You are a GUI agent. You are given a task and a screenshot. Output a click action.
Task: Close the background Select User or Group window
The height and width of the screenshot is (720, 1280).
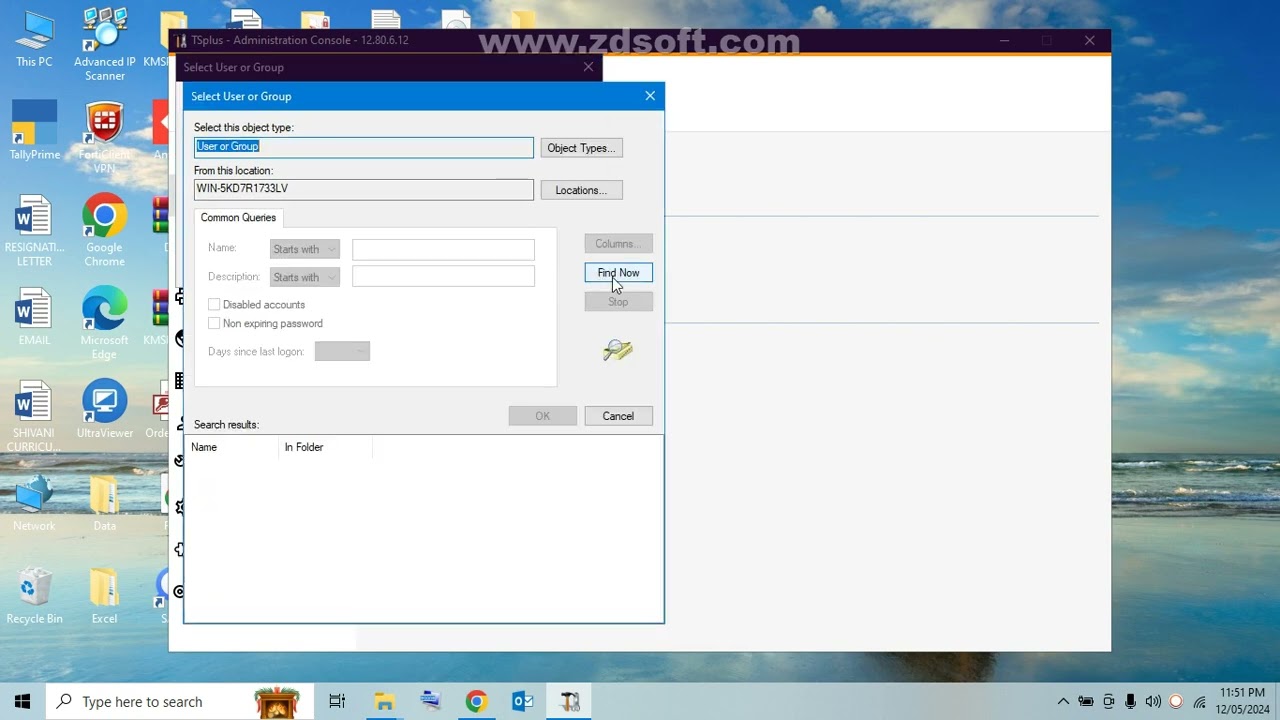588,67
